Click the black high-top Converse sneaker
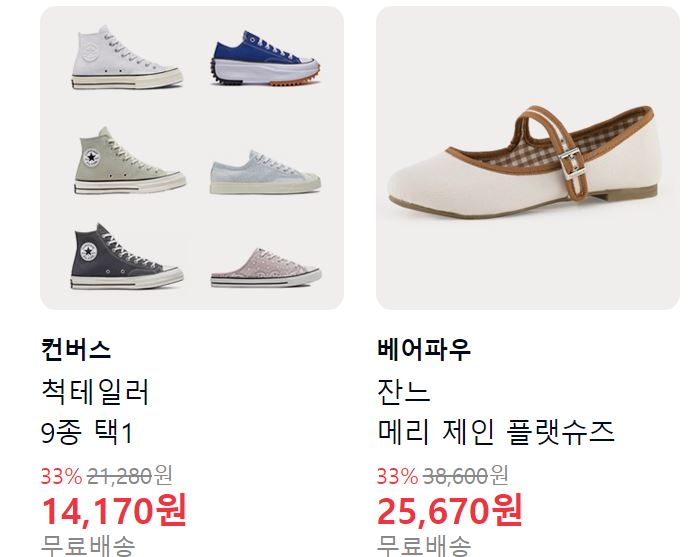The width and height of the screenshot is (700, 557). [x=127, y=256]
